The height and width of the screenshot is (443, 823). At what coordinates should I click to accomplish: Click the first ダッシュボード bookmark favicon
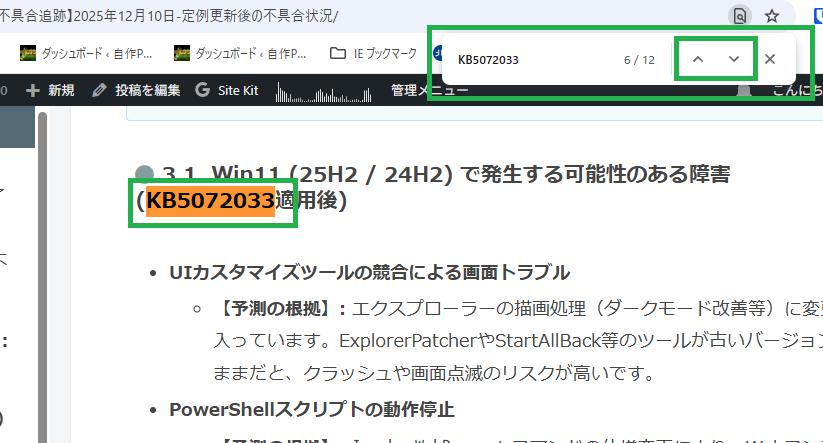(28, 53)
